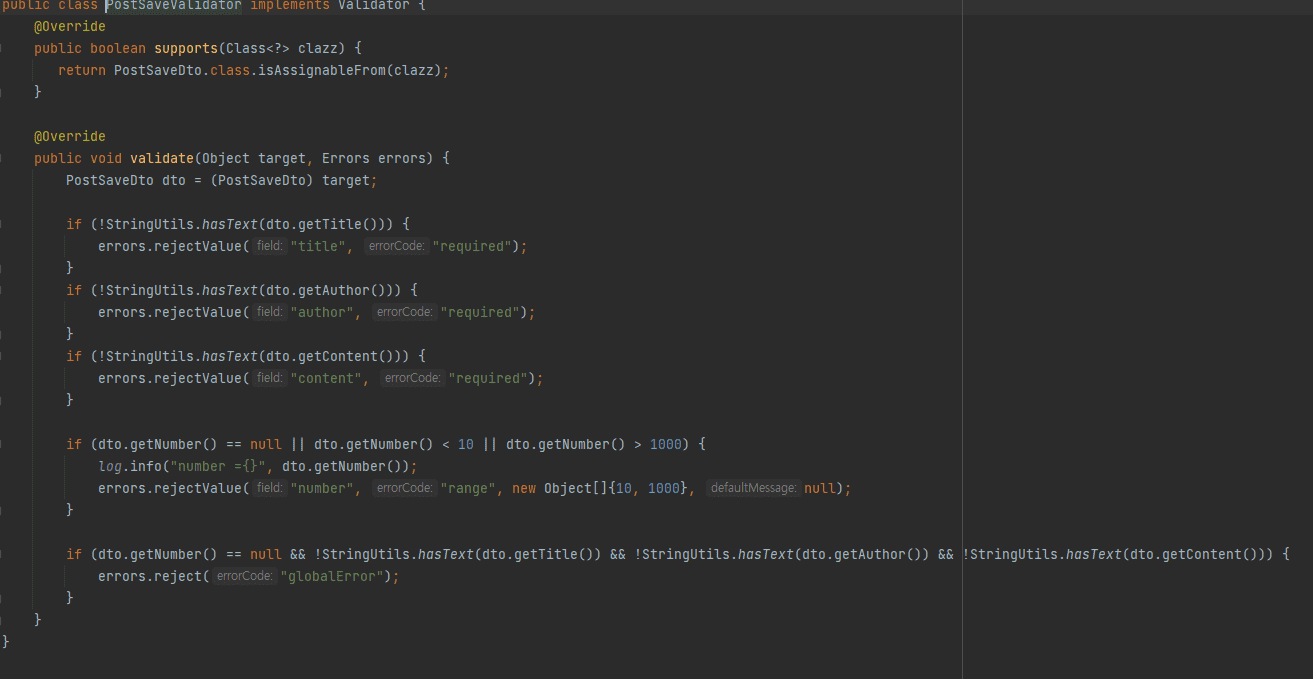Click the "field:" hint before "title"

pyautogui.click(x=270, y=246)
